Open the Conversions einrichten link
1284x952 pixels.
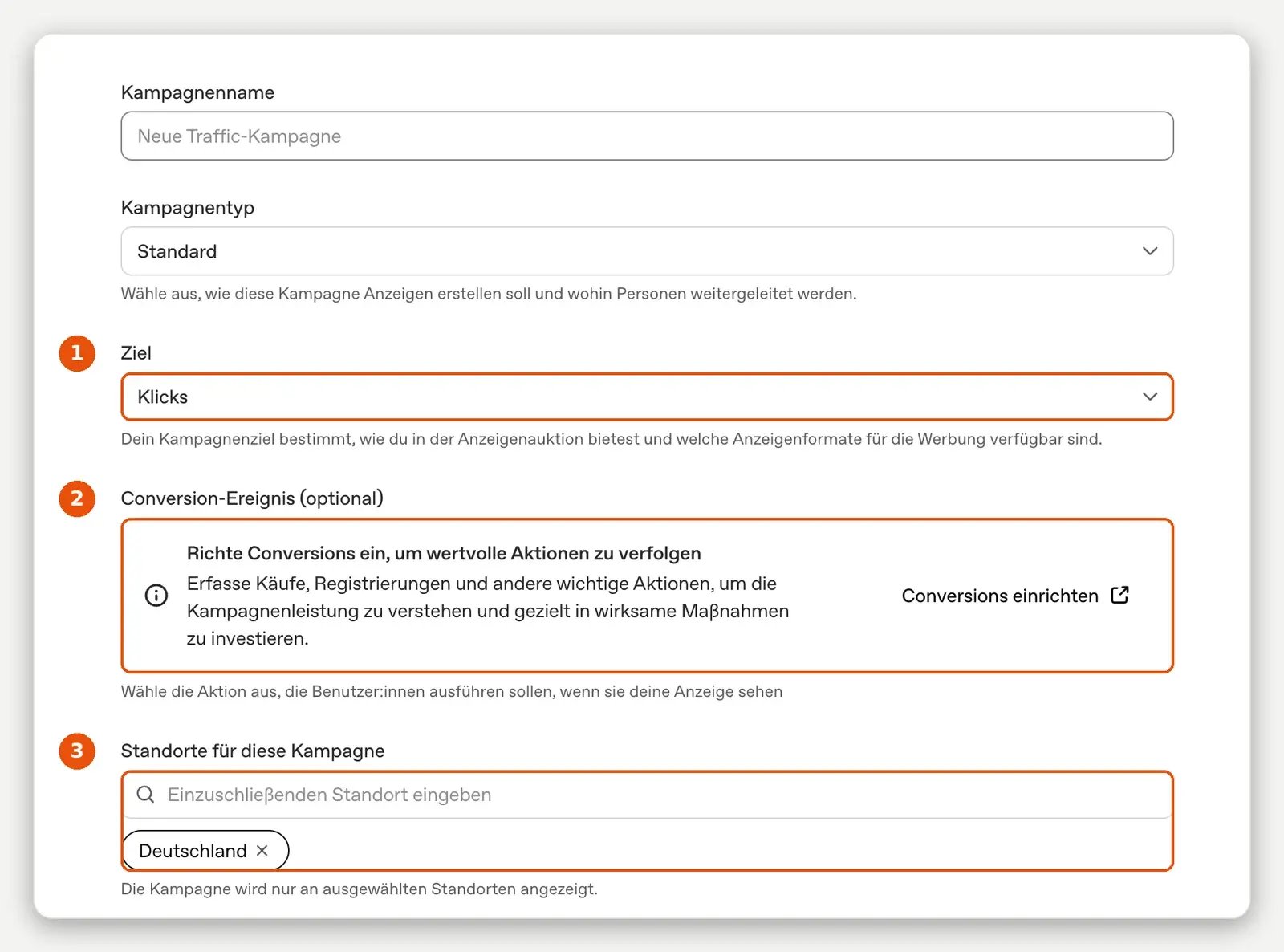[x=1015, y=596]
